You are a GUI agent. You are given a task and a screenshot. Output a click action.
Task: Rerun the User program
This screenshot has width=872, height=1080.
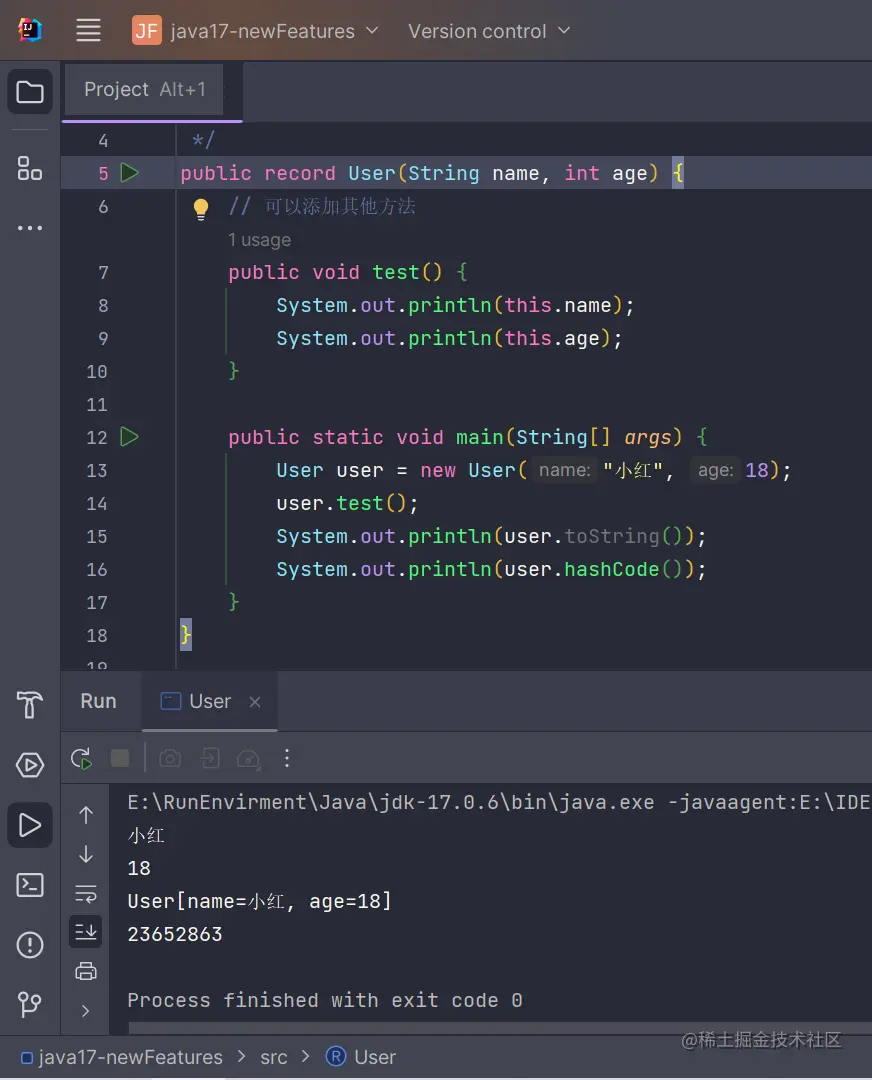coord(81,759)
